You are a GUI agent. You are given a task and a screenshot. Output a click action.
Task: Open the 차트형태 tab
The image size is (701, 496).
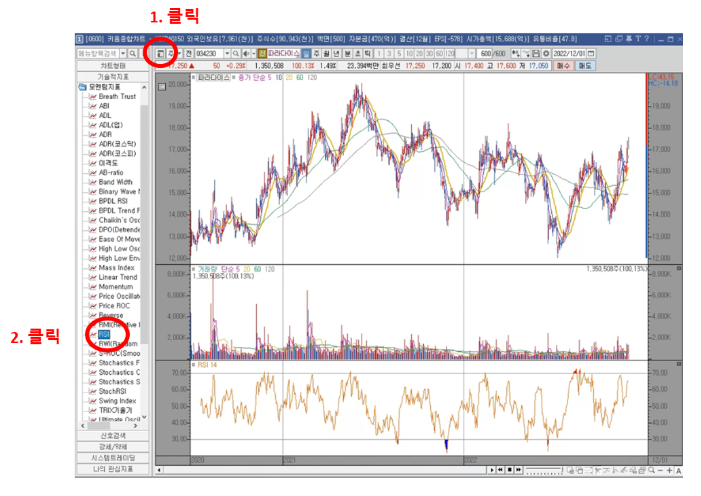[x=113, y=66]
